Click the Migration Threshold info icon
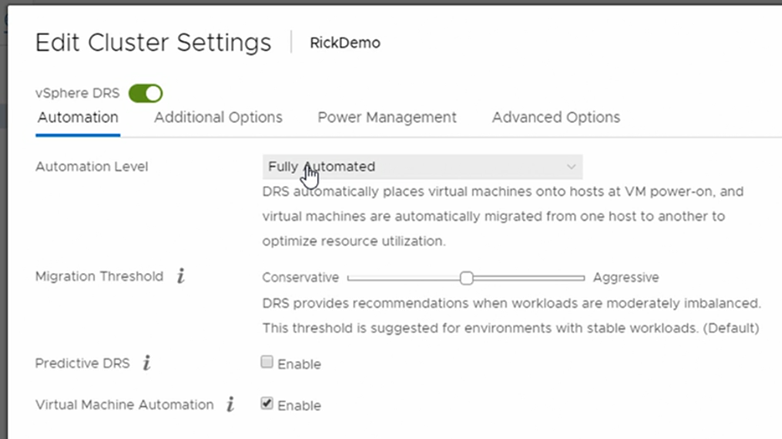 pyautogui.click(x=181, y=276)
